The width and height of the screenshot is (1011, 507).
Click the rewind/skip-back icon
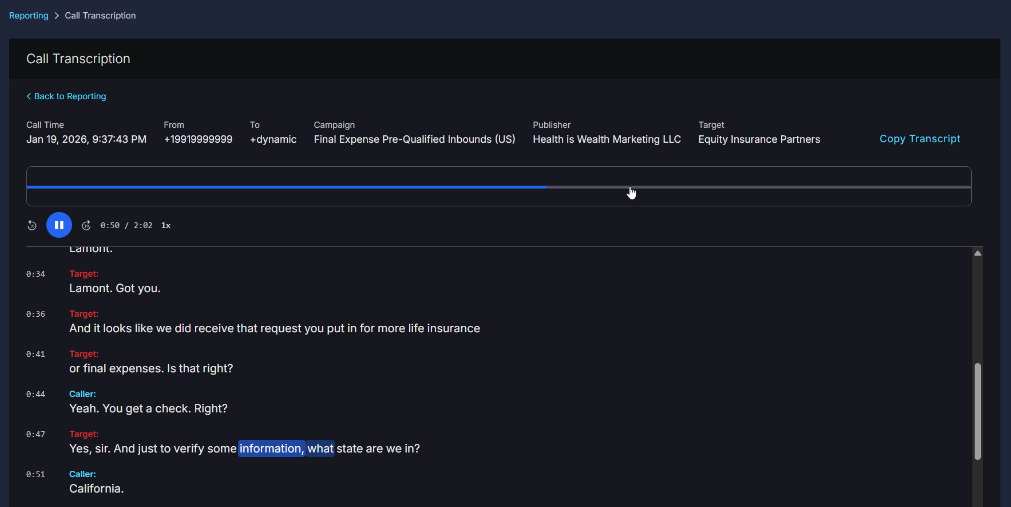[x=32, y=225]
